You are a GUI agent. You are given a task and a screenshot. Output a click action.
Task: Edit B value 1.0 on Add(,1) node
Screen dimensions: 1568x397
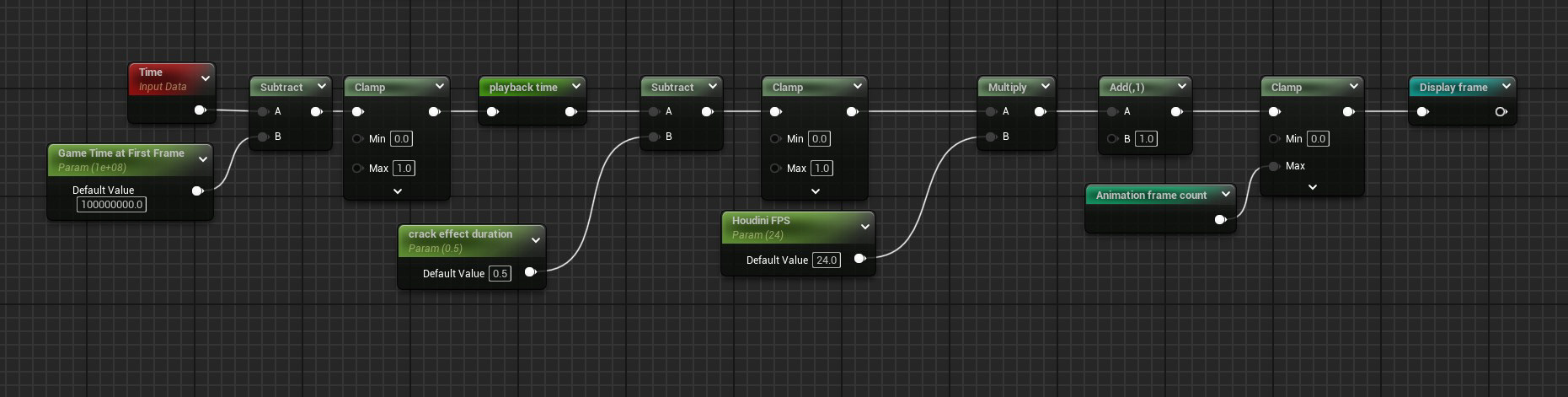click(x=1146, y=139)
